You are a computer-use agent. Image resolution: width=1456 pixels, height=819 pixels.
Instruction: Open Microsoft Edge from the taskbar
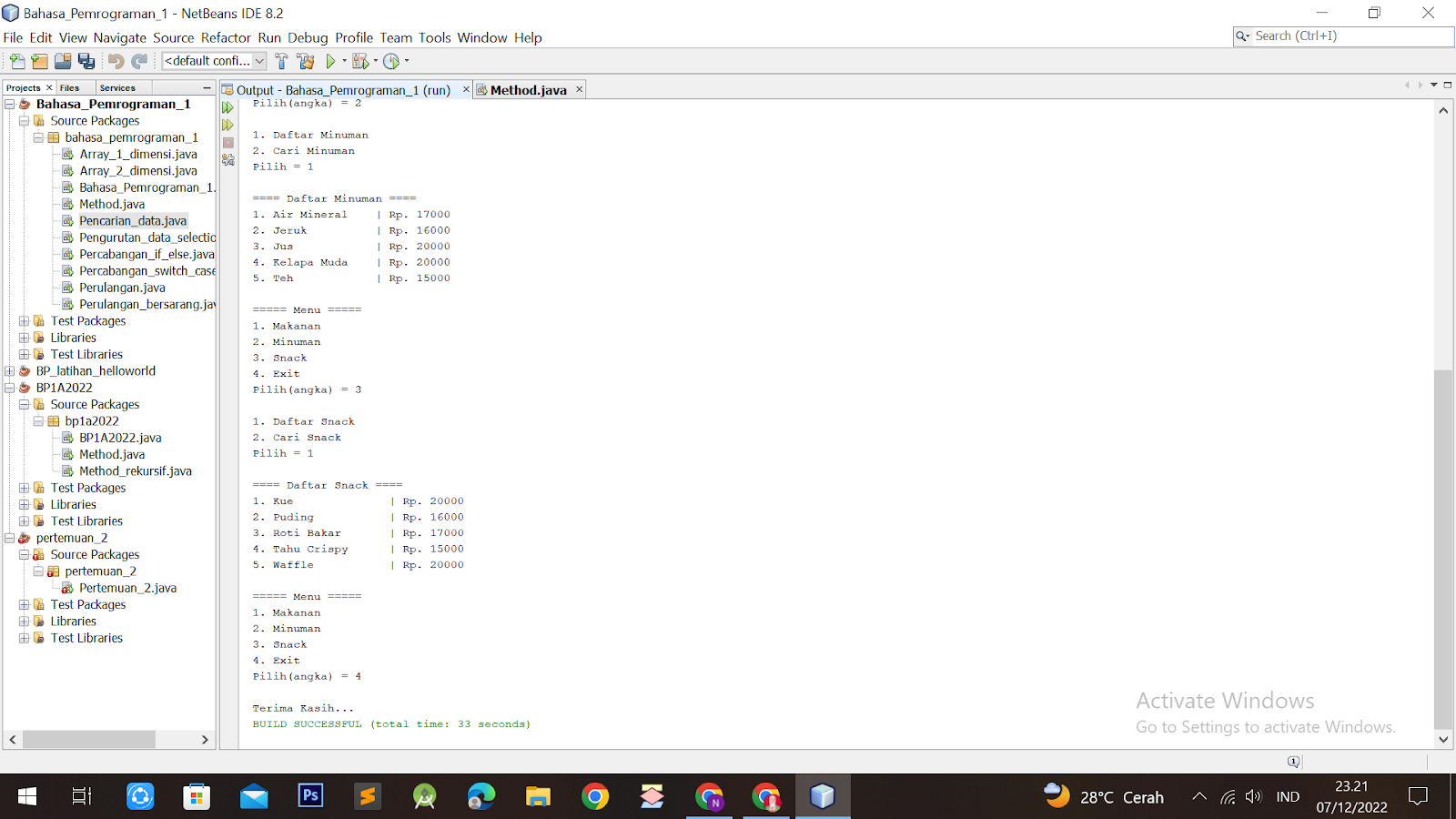tap(481, 796)
